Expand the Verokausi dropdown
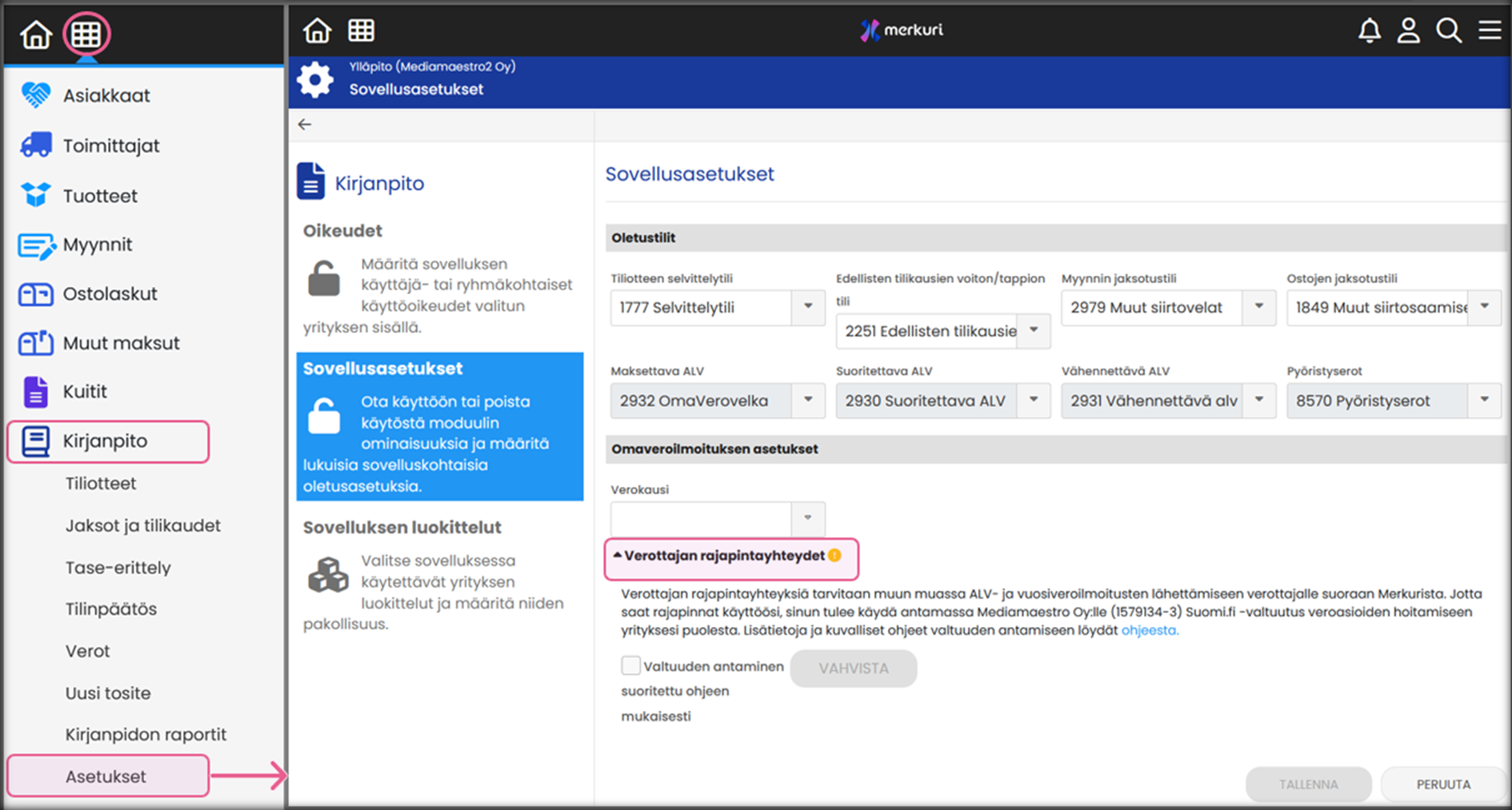Image resolution: width=1512 pixels, height=810 pixels. click(x=807, y=518)
